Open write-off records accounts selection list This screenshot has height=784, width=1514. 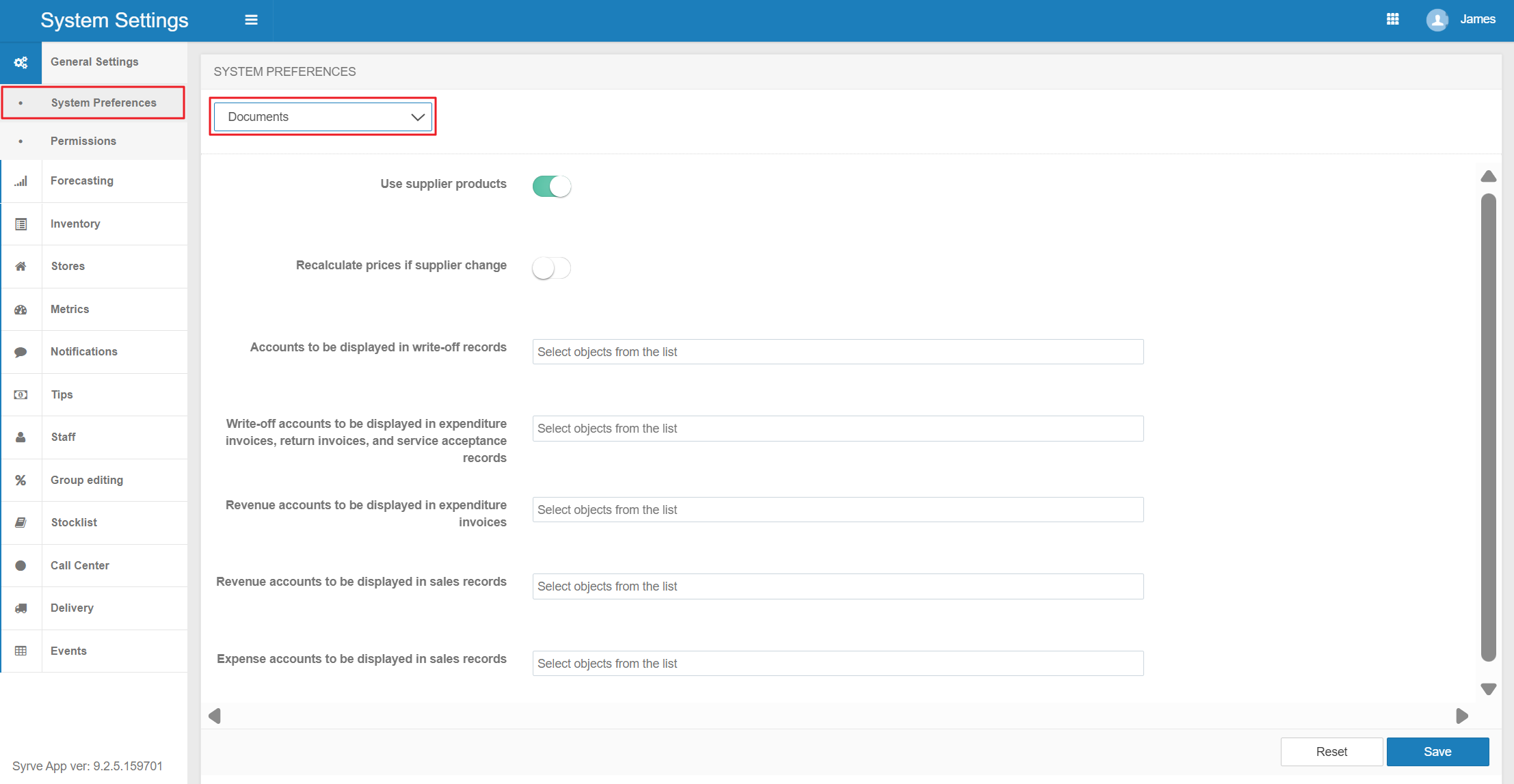pos(838,352)
